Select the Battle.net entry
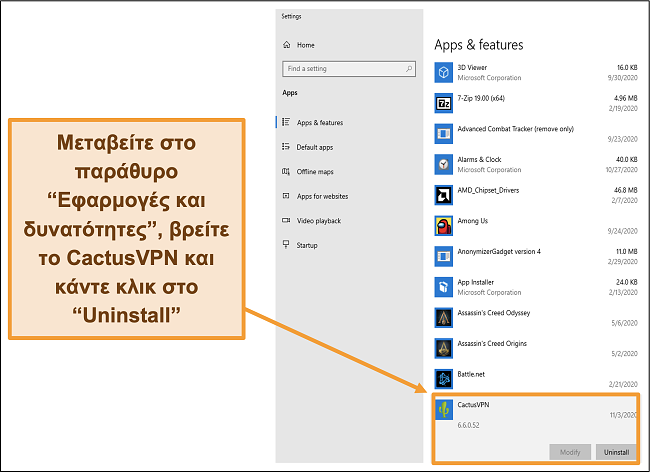The width and height of the screenshot is (650, 472). 471,374
